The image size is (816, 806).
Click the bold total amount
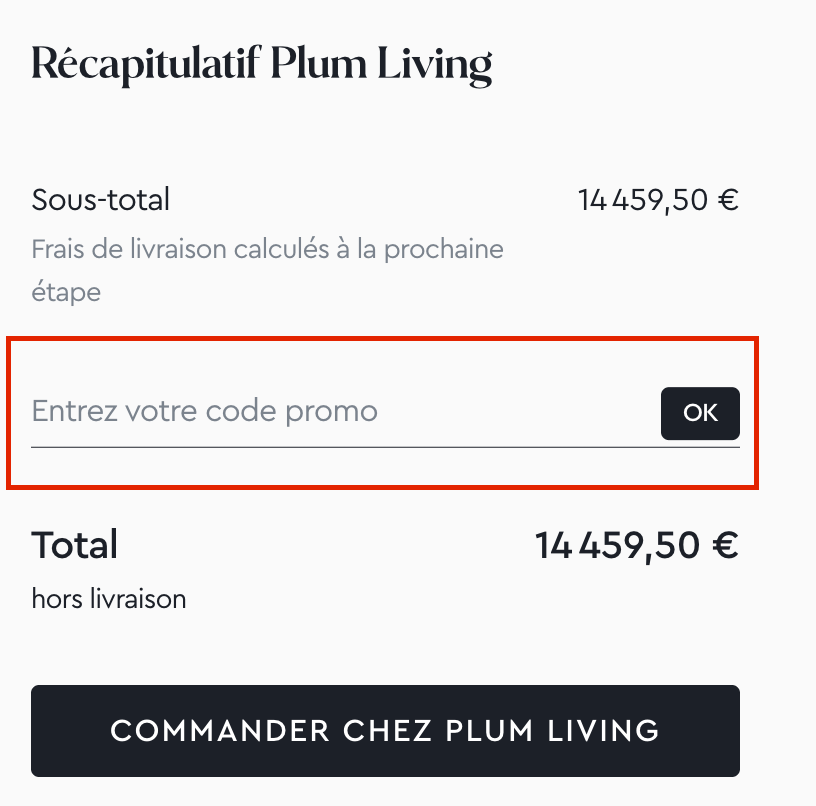click(636, 545)
